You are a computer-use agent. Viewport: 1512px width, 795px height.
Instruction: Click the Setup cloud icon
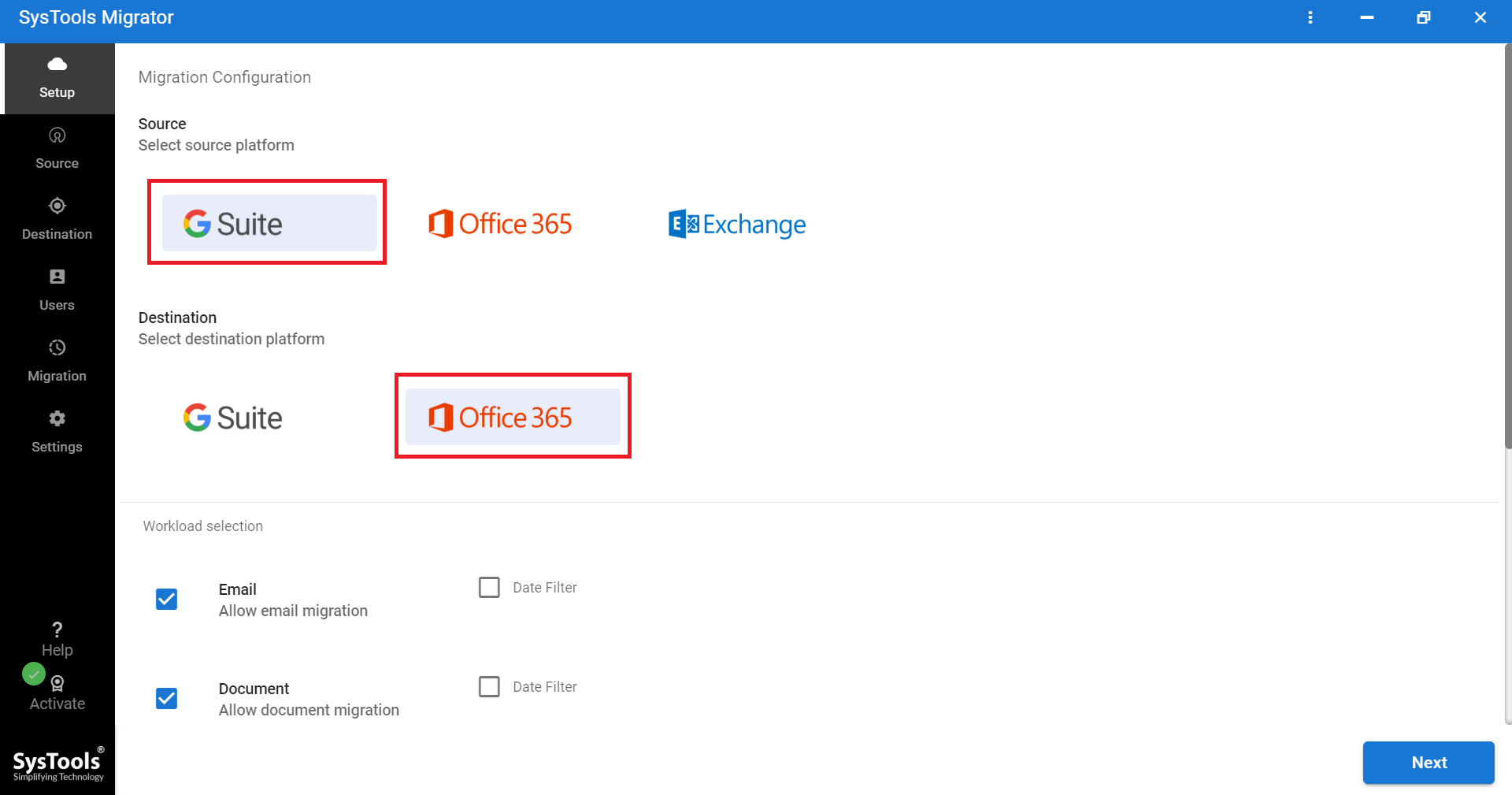[57, 64]
